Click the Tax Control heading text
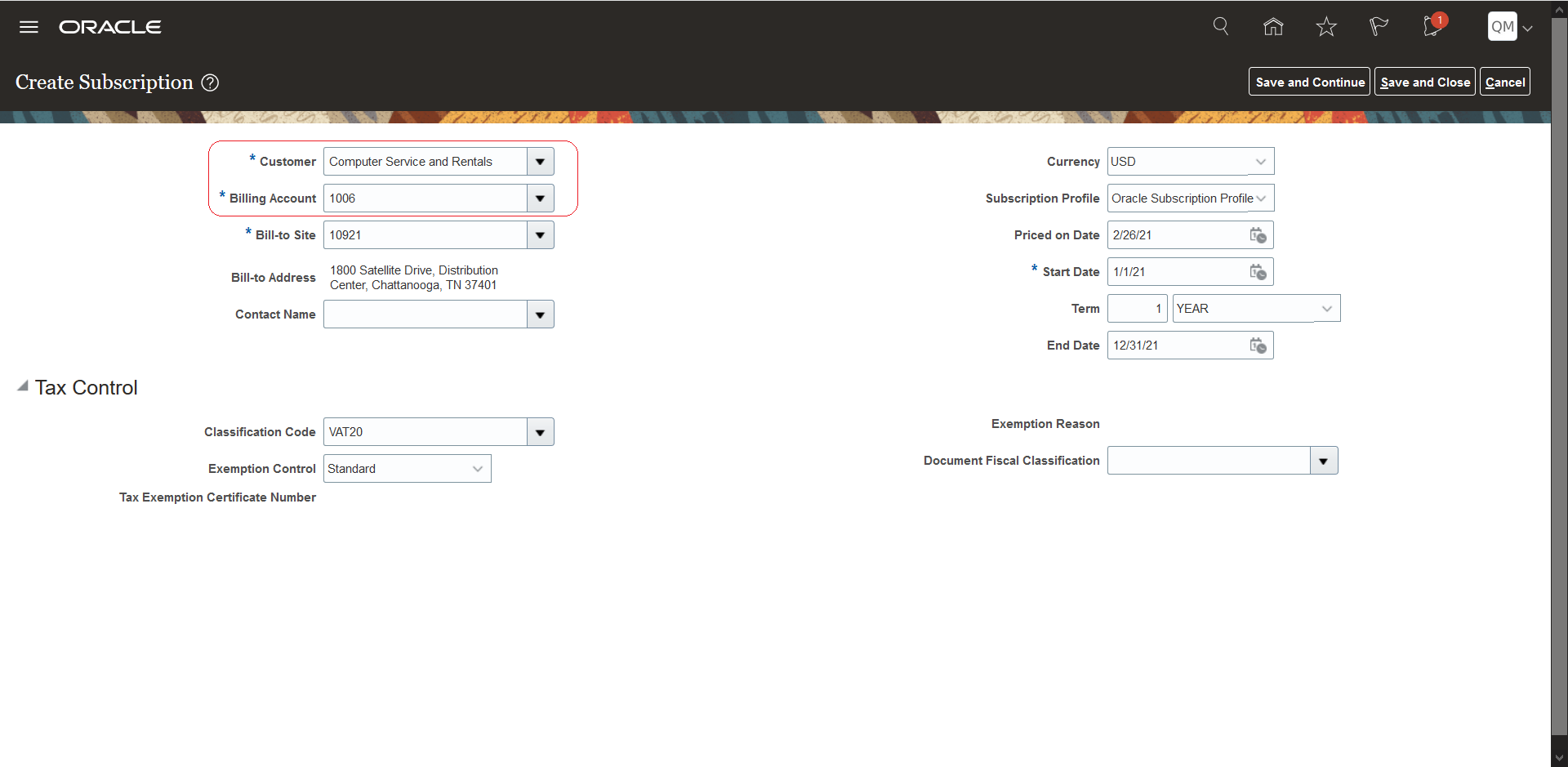The width and height of the screenshot is (1568, 767). point(87,388)
